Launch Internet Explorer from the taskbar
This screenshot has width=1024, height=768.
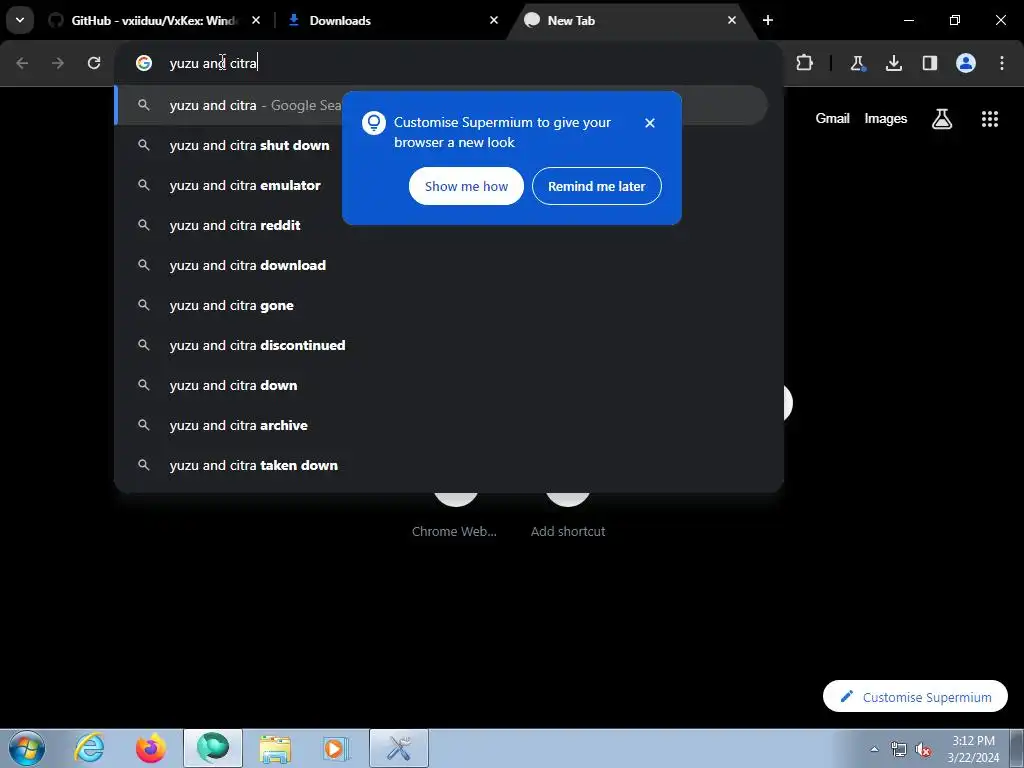click(89, 748)
